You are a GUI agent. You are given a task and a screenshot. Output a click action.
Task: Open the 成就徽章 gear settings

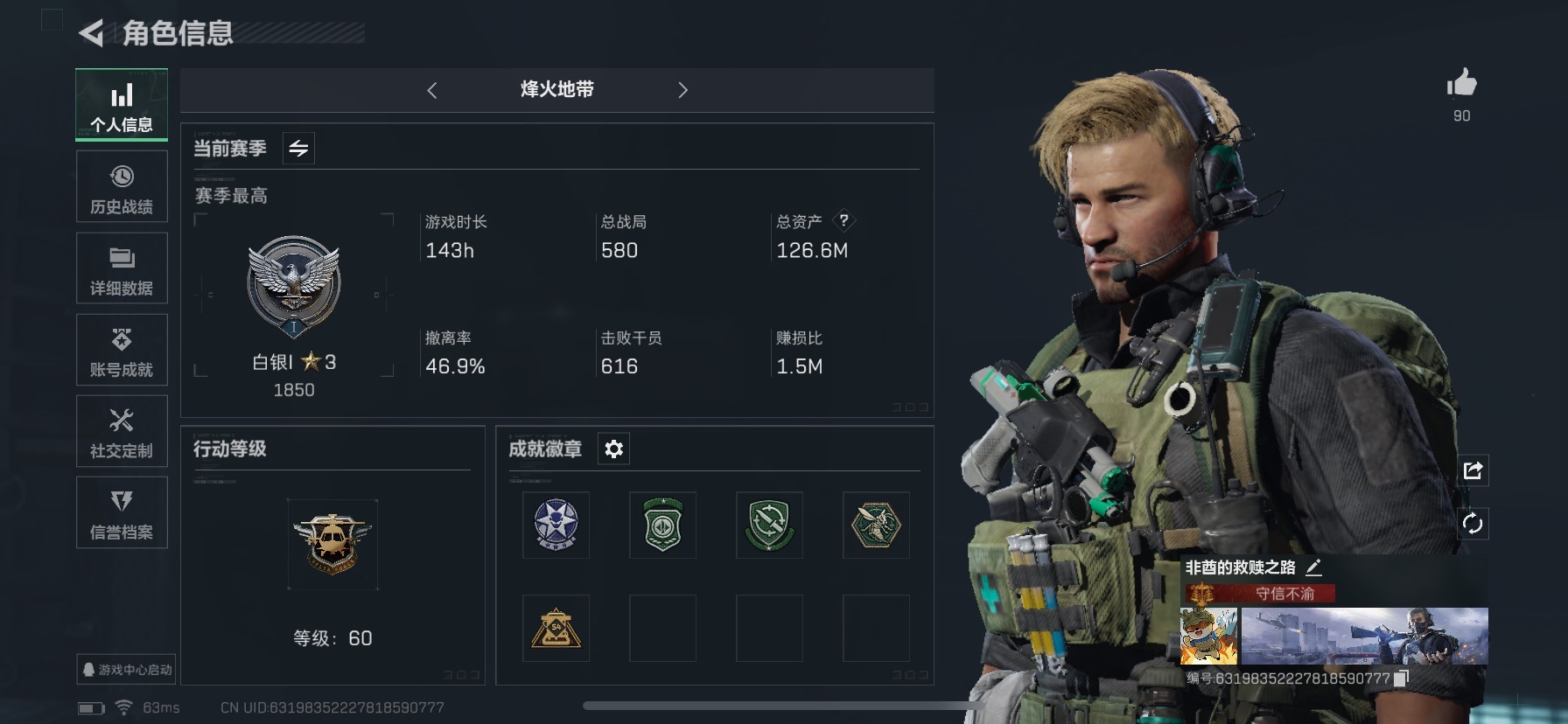coord(614,449)
